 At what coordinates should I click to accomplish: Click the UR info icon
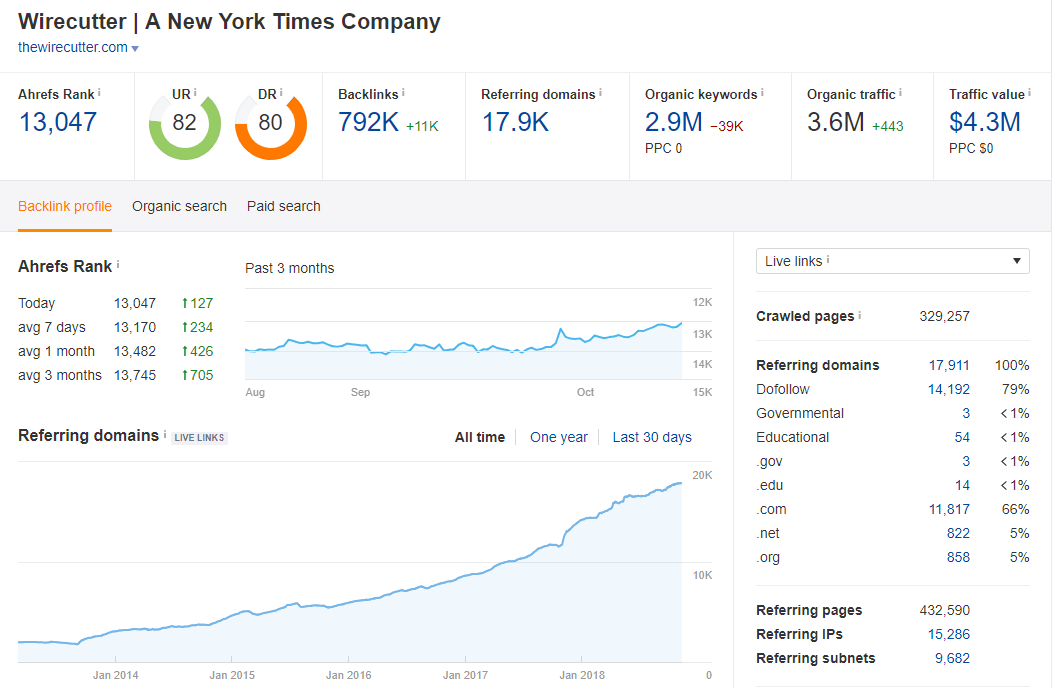(x=195, y=93)
